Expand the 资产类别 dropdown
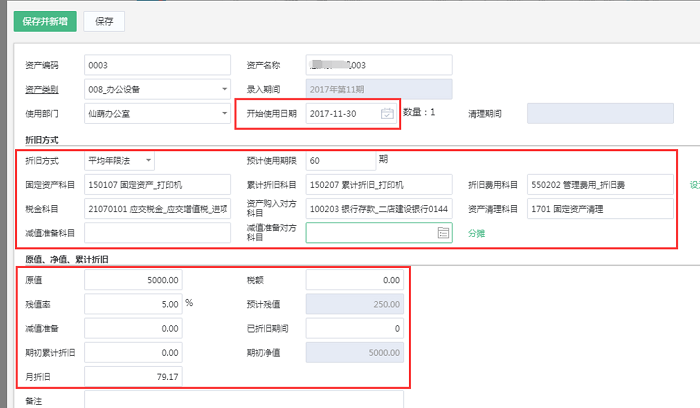This screenshot has width=700, height=408. (222, 89)
